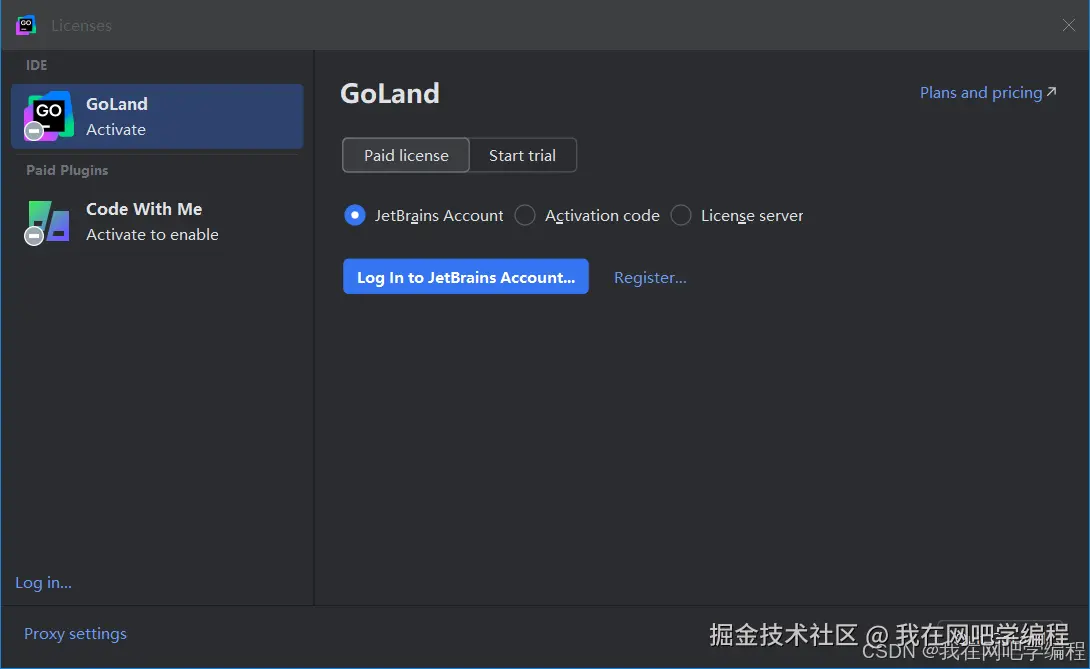Click the GoLand logo icon in sidebar

point(49,116)
